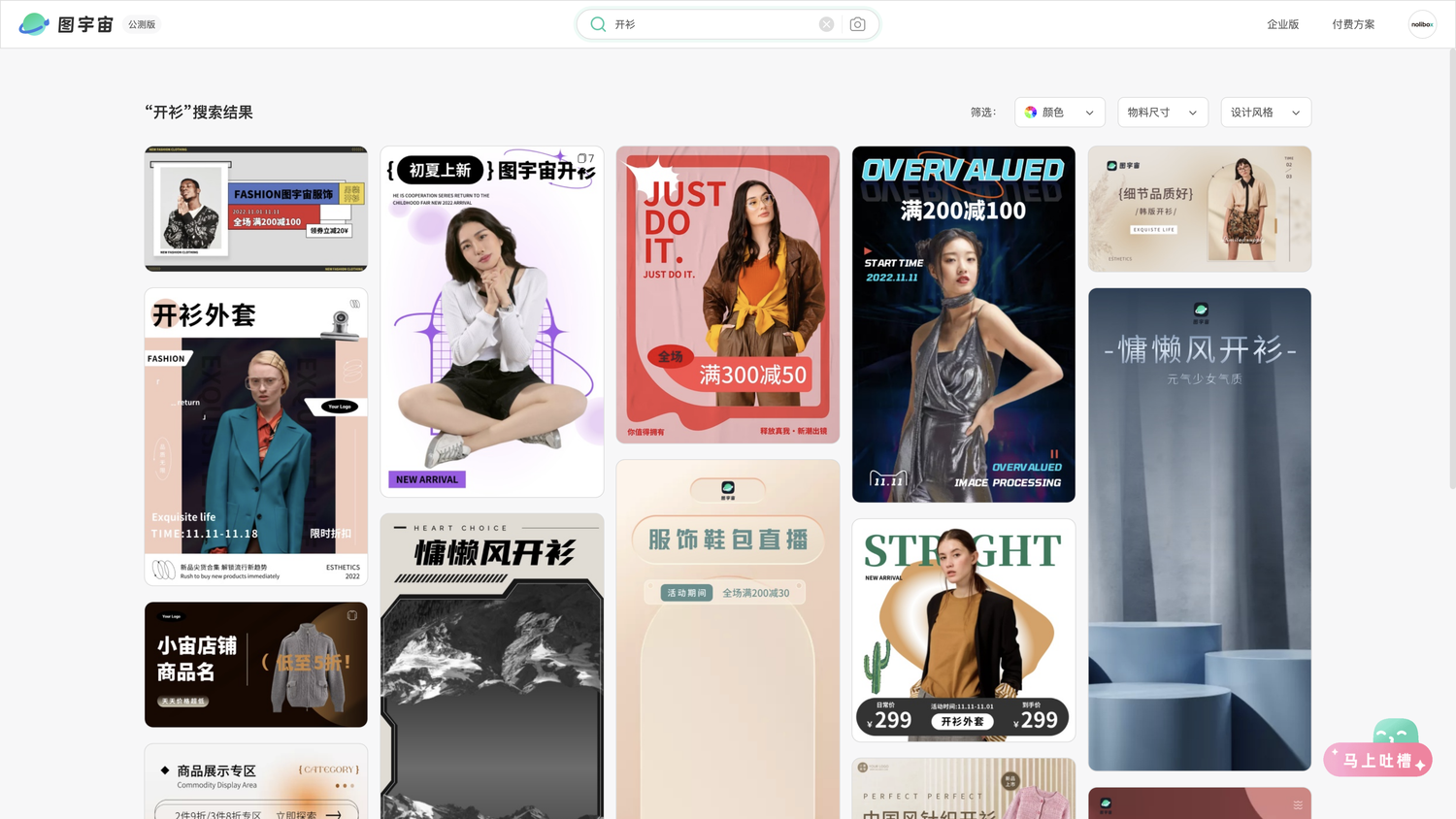Screen dimensions: 1456x819
Task: Click the 公测版 badge
Action: point(142,24)
